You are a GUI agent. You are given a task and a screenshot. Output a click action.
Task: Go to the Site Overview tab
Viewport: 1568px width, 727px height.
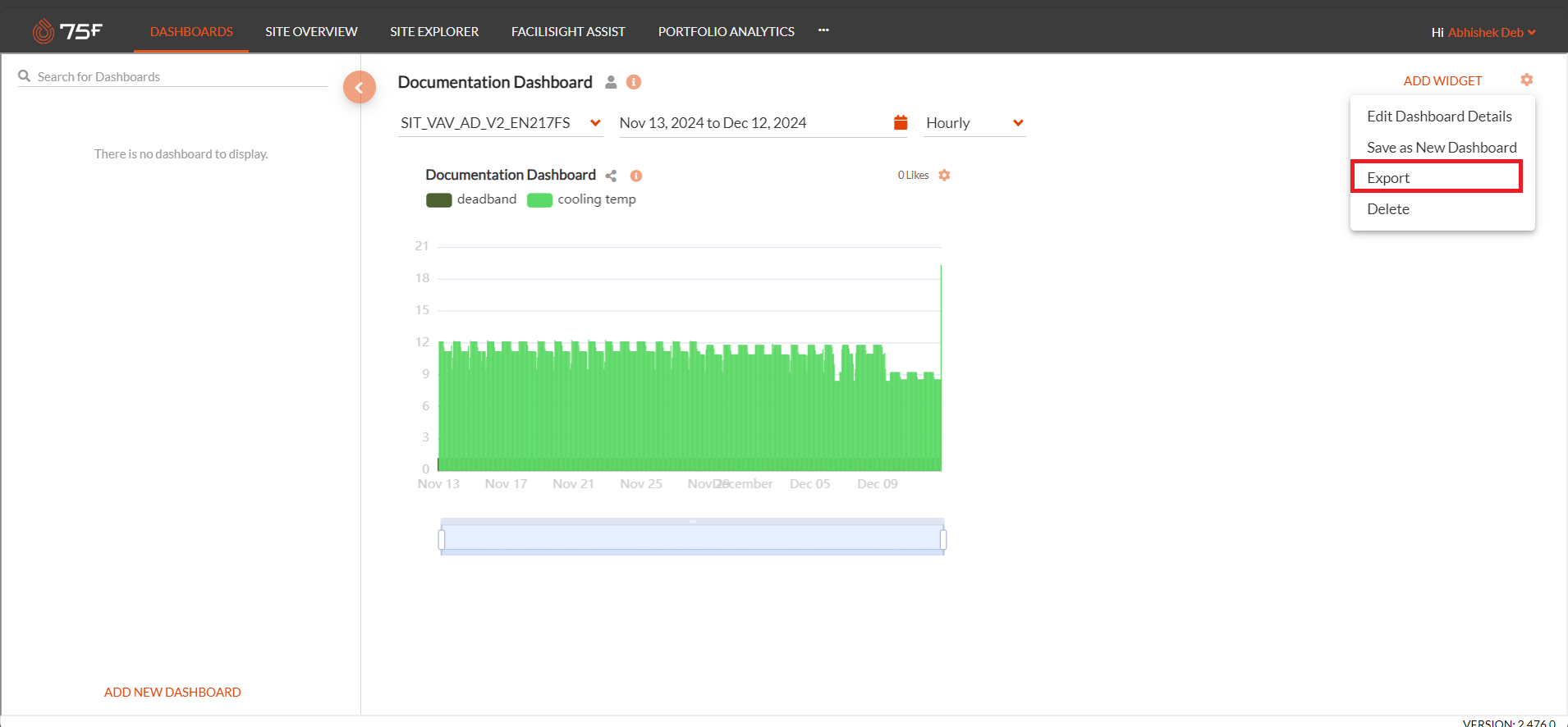pyautogui.click(x=311, y=31)
